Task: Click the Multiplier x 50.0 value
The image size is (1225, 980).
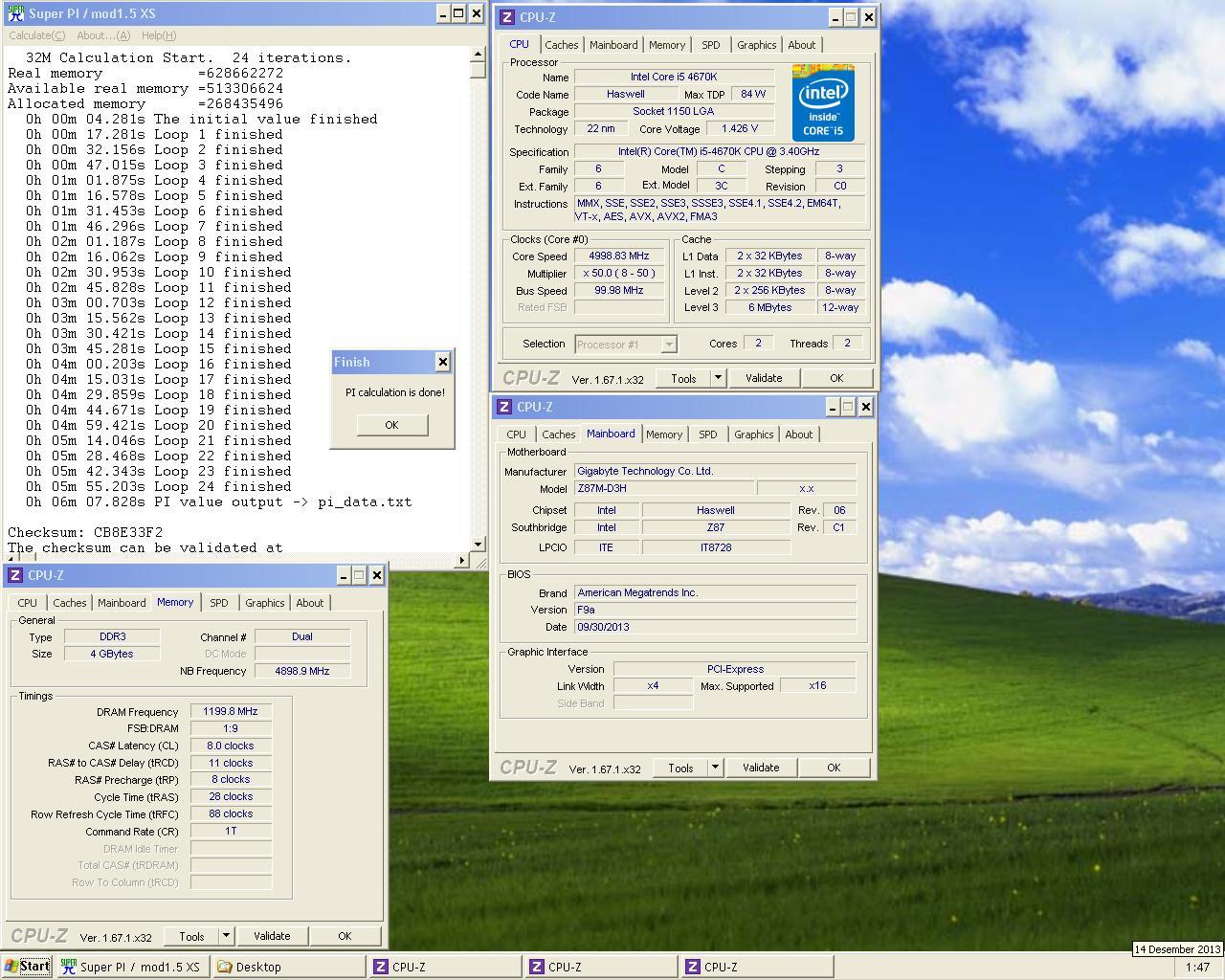Action: (619, 274)
